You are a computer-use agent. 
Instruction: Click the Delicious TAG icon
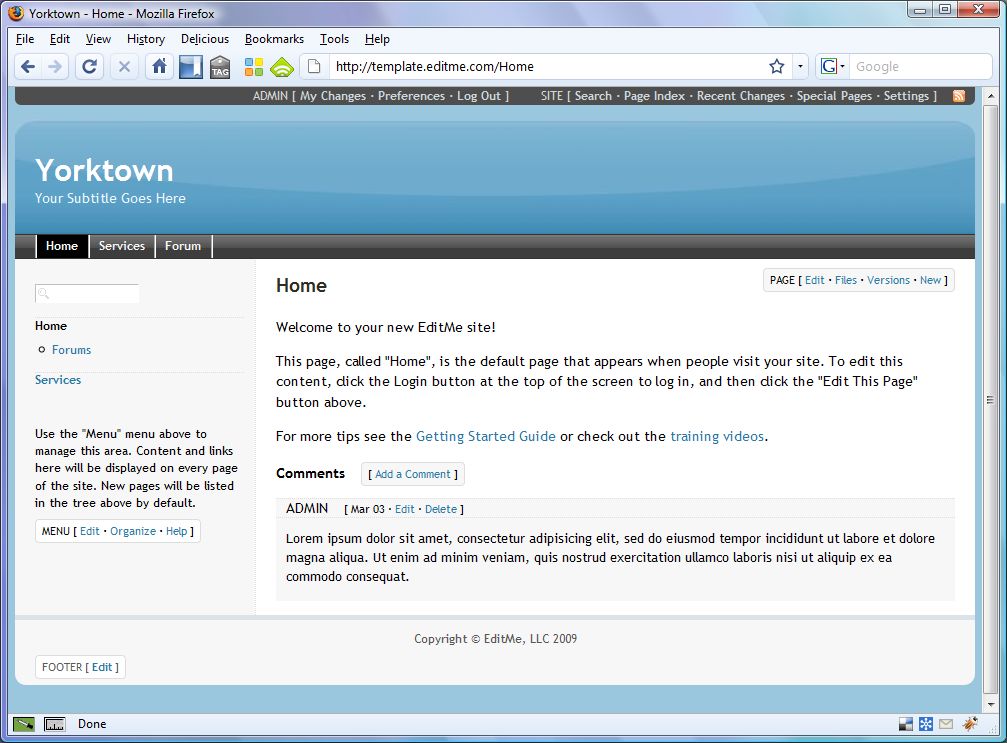(x=220, y=67)
